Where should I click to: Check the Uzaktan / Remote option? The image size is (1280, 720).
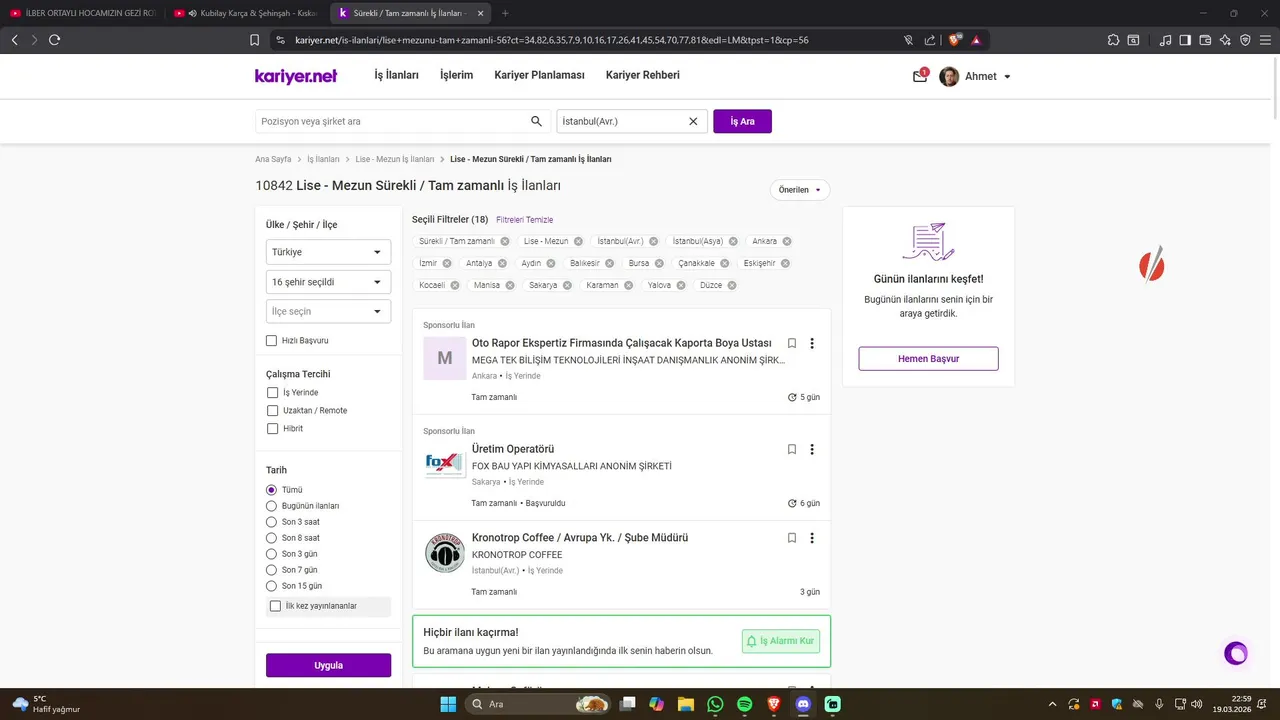(x=272, y=411)
